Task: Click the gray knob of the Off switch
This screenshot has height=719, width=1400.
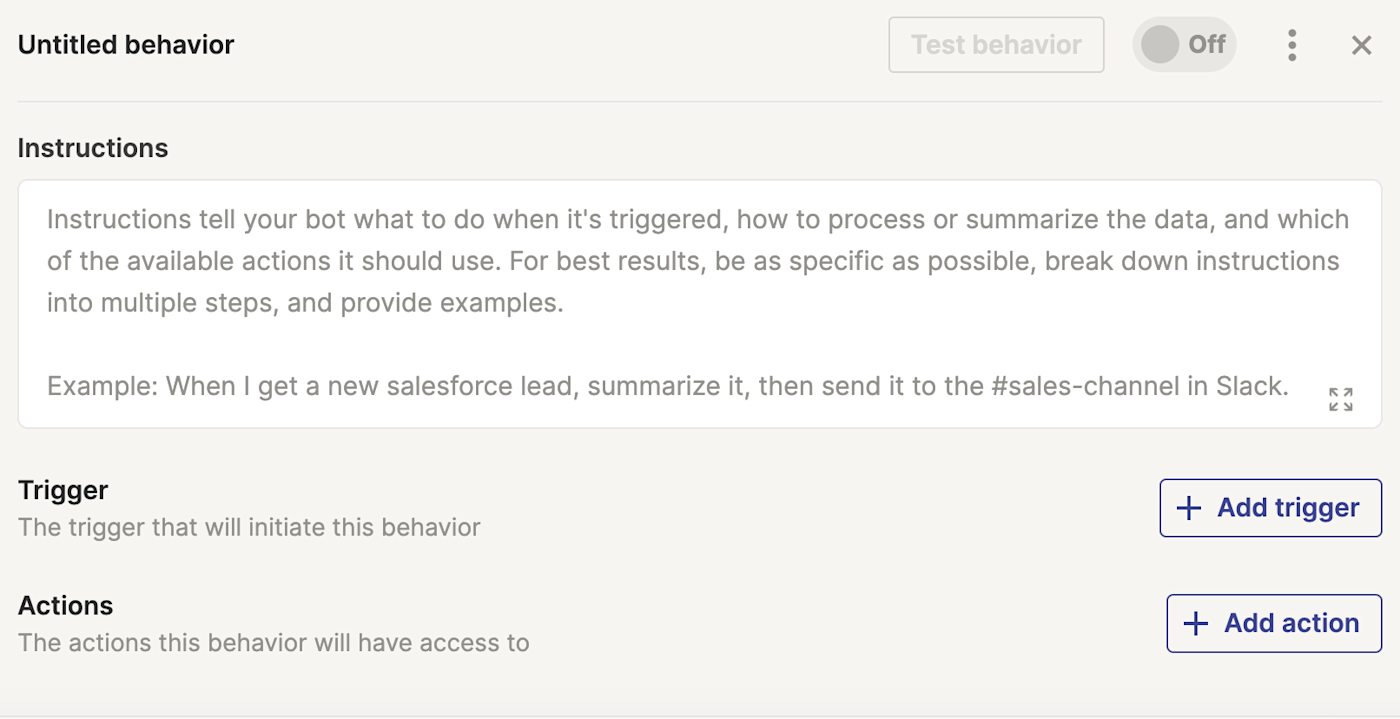Action: click(x=1160, y=45)
